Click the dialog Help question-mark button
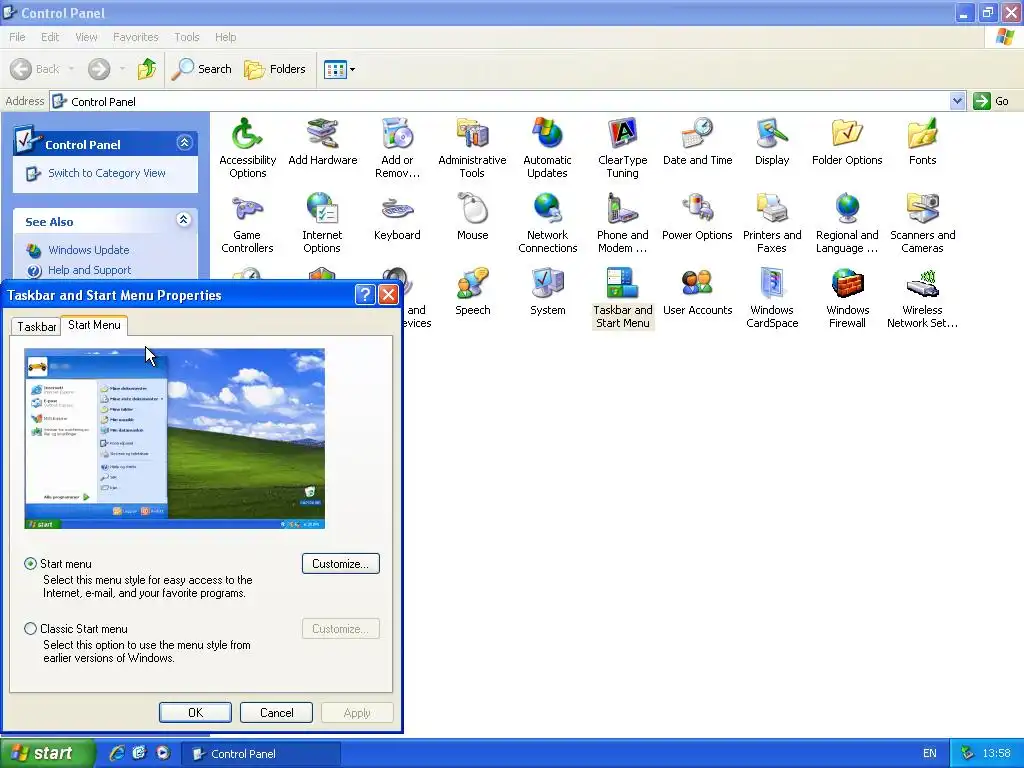The image size is (1024, 768). [x=365, y=295]
